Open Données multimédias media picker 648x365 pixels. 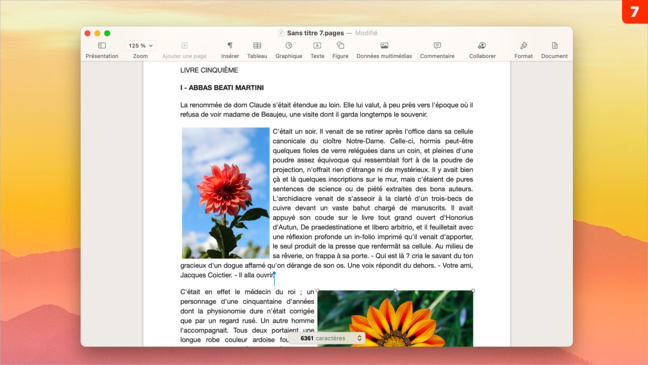(x=384, y=45)
